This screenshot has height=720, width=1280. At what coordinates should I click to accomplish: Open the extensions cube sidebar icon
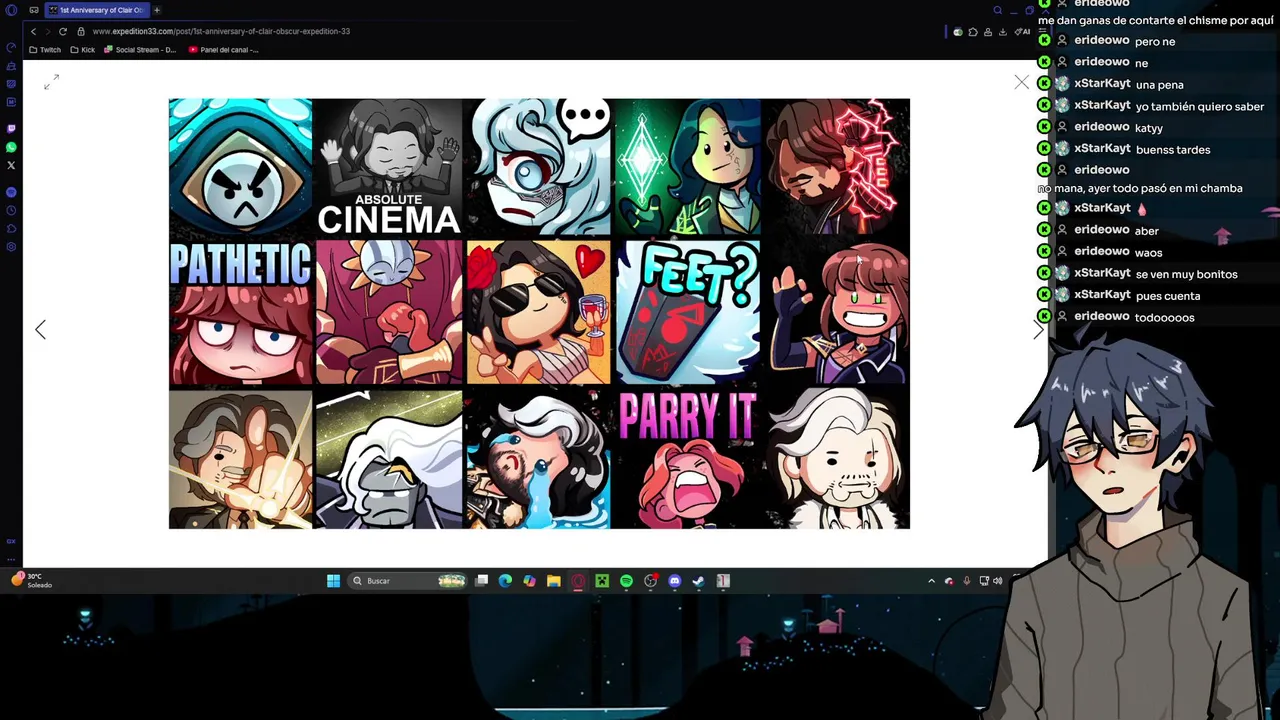(11, 229)
